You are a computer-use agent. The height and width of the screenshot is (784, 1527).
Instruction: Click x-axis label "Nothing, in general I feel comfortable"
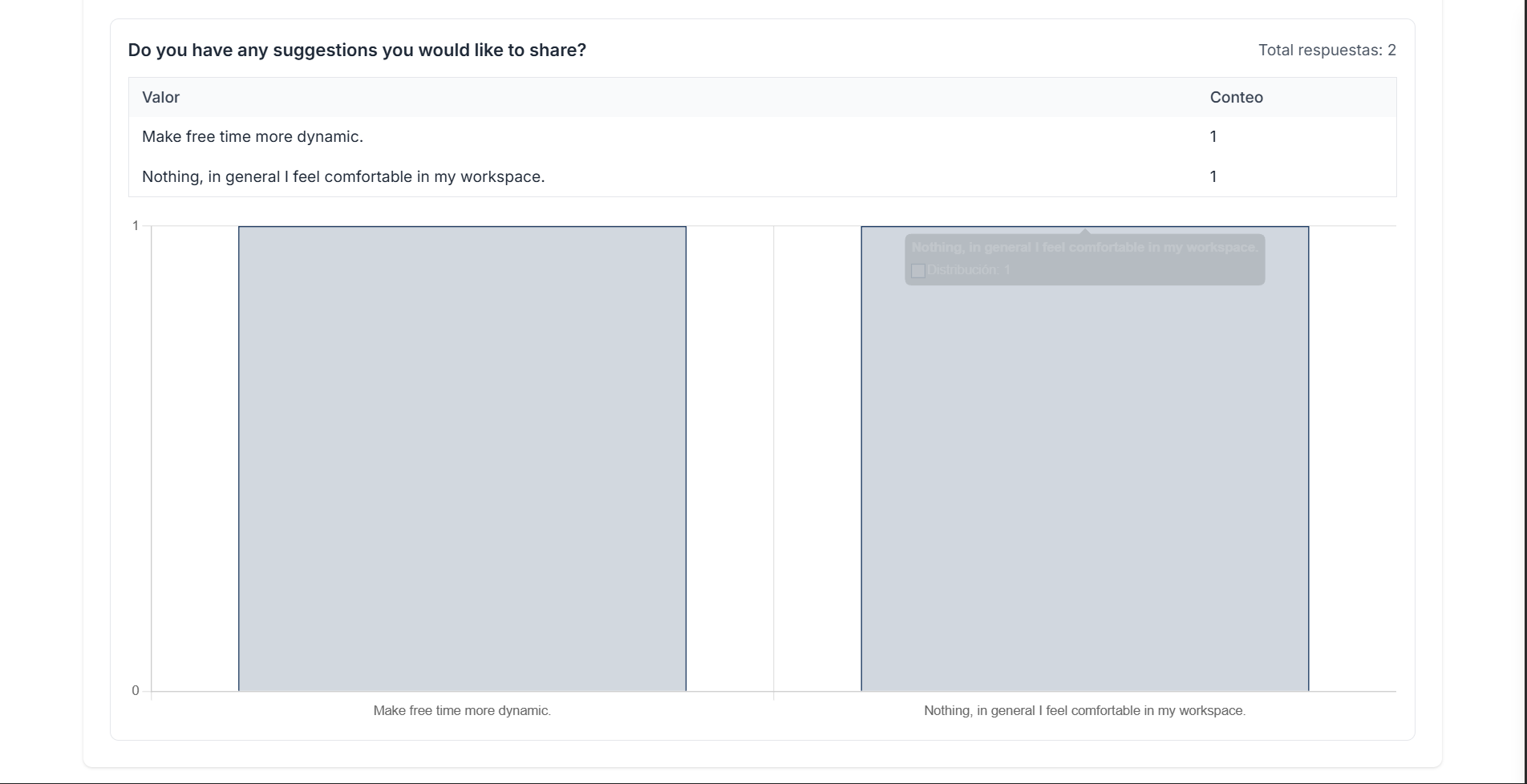[x=1084, y=710]
